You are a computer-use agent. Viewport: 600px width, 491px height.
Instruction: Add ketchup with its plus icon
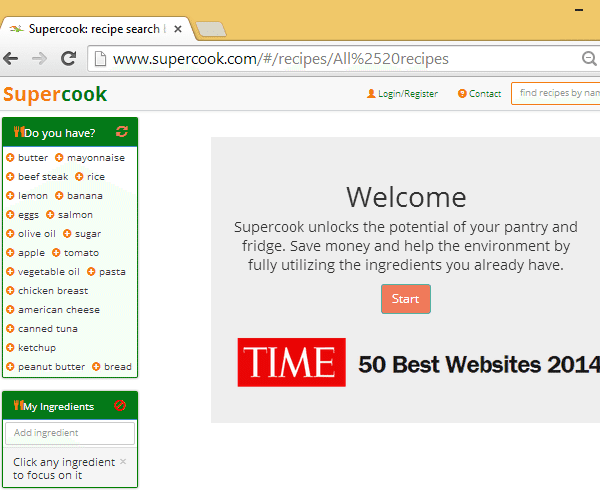pyautogui.click(x=10, y=347)
